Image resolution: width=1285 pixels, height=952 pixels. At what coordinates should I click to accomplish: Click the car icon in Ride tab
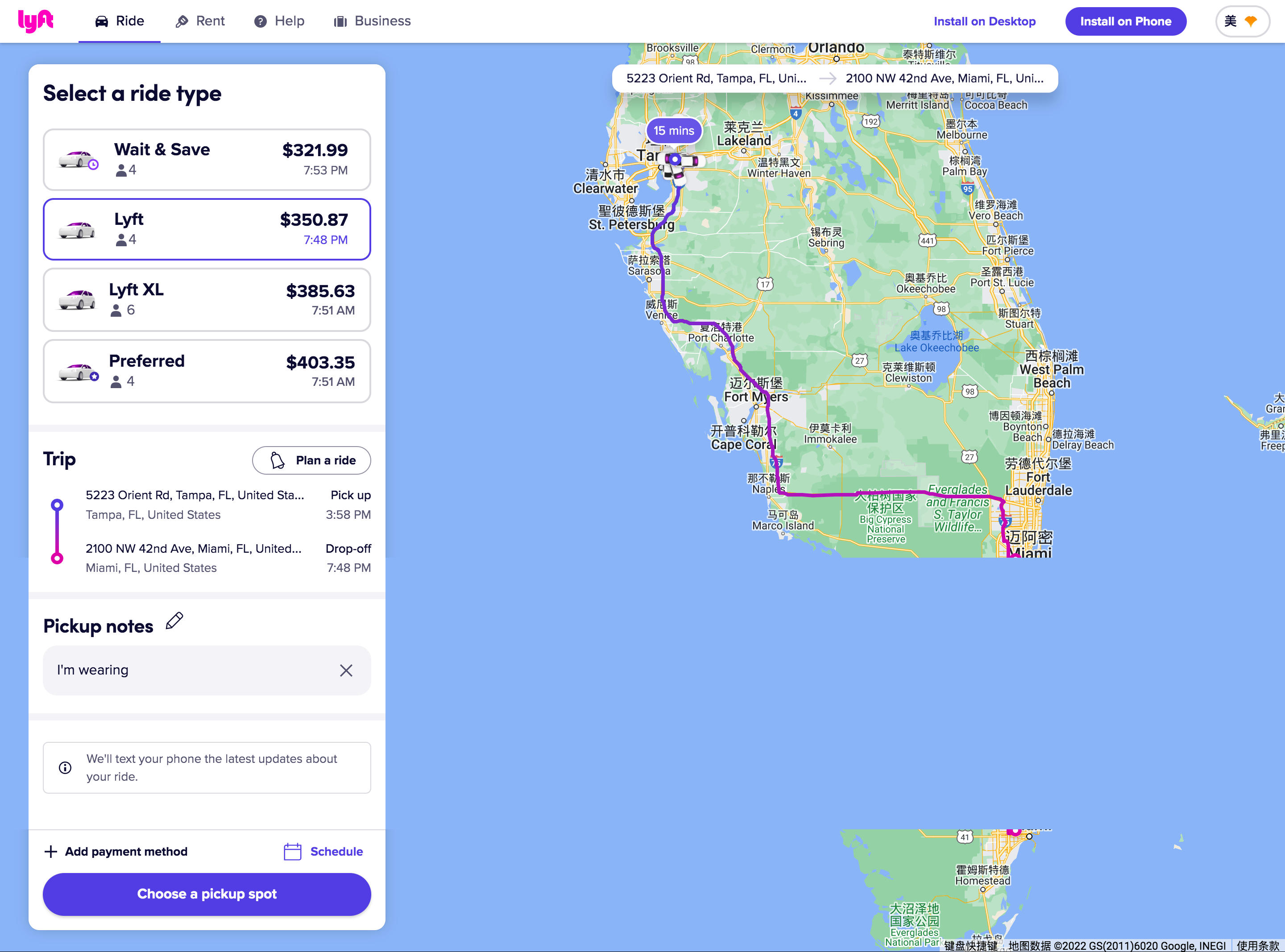tap(101, 21)
